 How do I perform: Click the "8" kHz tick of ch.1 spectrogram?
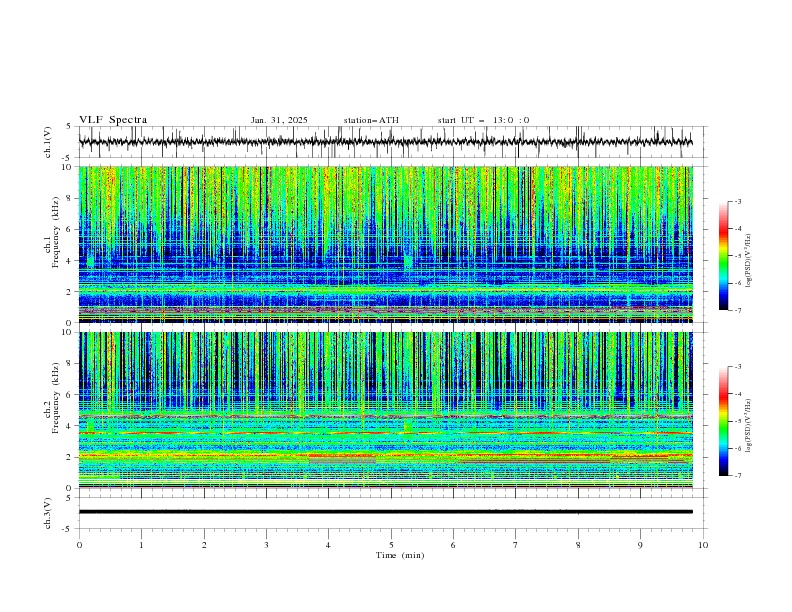(70, 198)
